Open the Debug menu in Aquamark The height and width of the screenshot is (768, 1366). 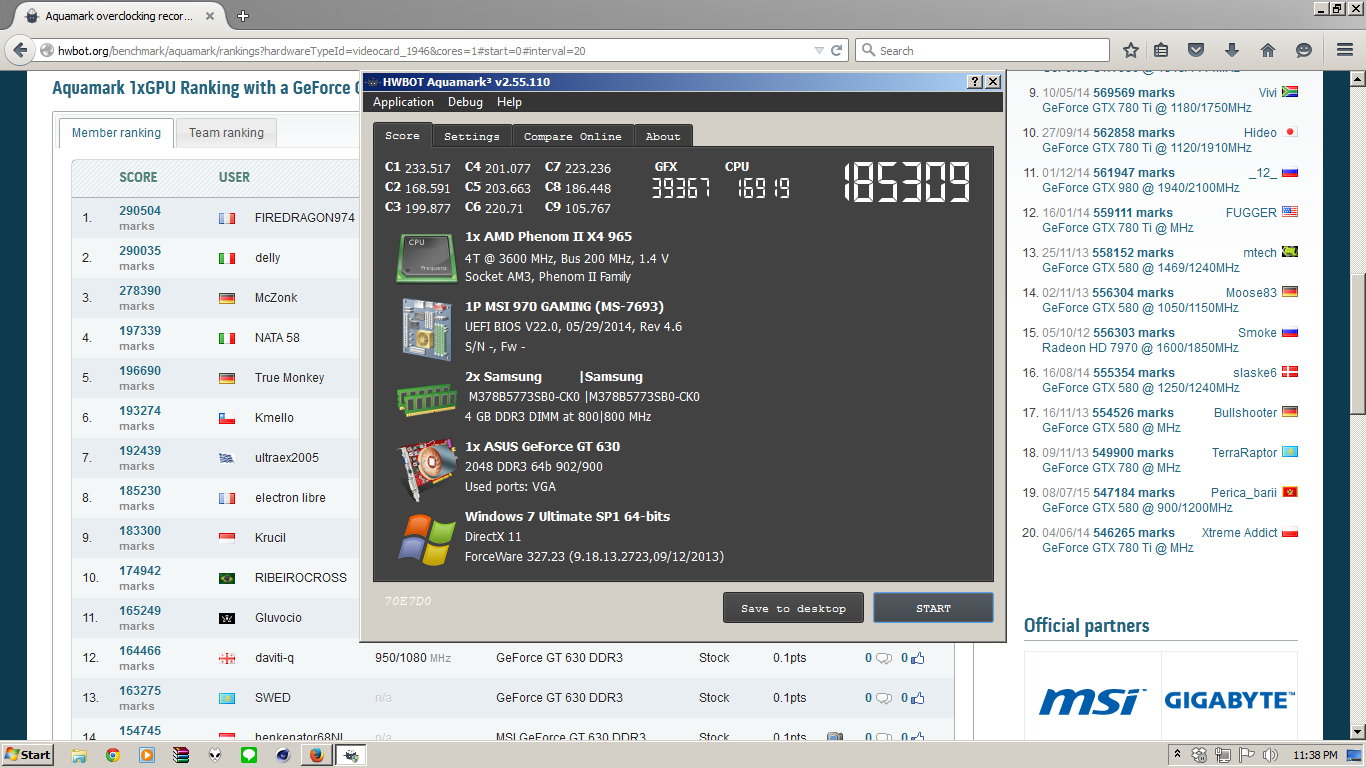tap(465, 102)
